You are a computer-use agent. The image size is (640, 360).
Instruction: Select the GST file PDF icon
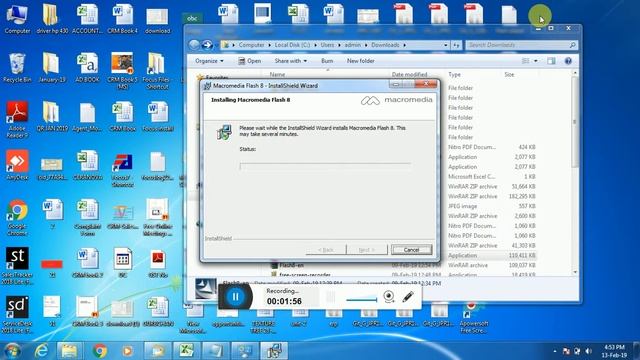158,264
